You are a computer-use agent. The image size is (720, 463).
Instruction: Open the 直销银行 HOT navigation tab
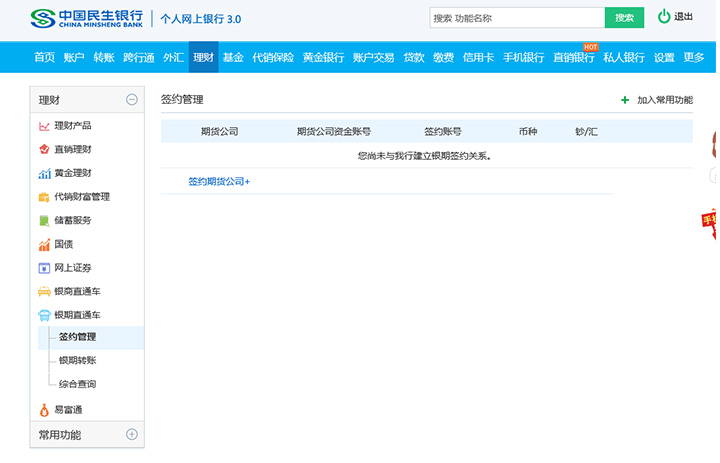point(574,58)
